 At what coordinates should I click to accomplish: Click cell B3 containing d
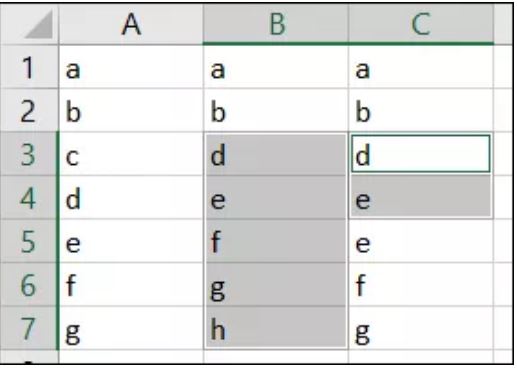click(276, 154)
